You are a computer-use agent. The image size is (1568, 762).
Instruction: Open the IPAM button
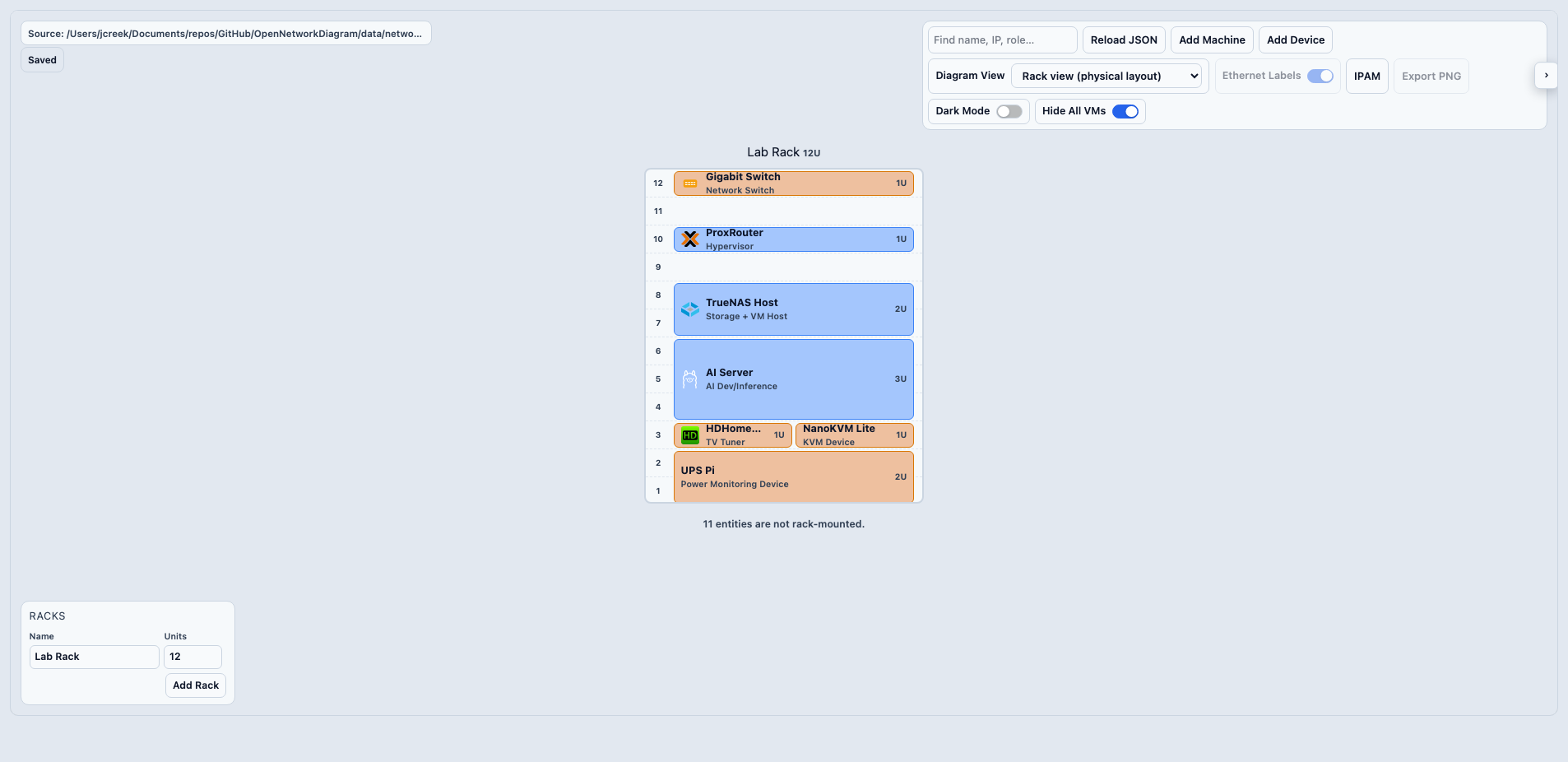point(1366,76)
